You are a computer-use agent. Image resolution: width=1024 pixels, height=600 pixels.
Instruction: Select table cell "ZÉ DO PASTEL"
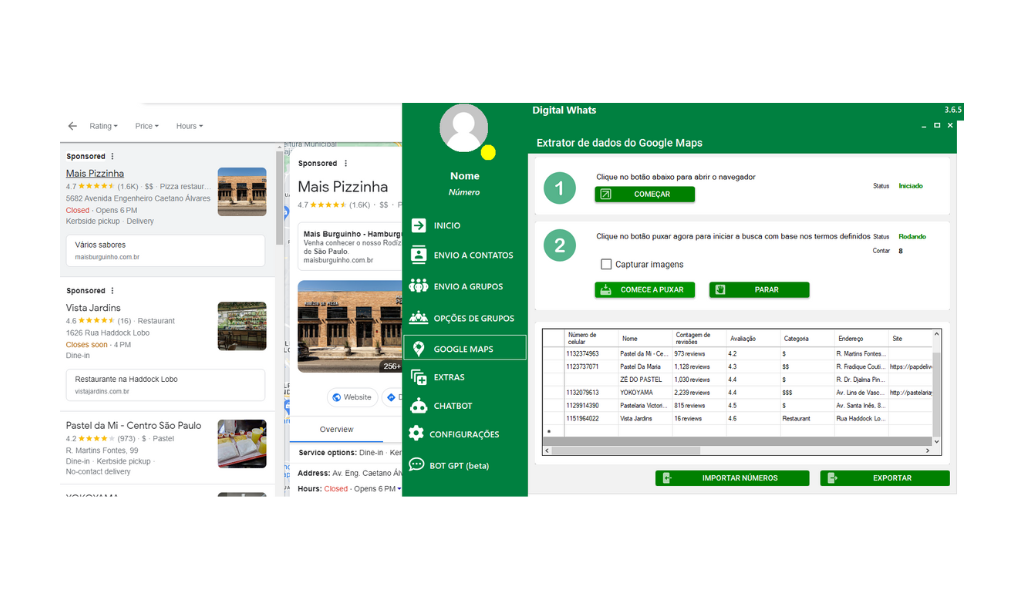[x=646, y=379]
